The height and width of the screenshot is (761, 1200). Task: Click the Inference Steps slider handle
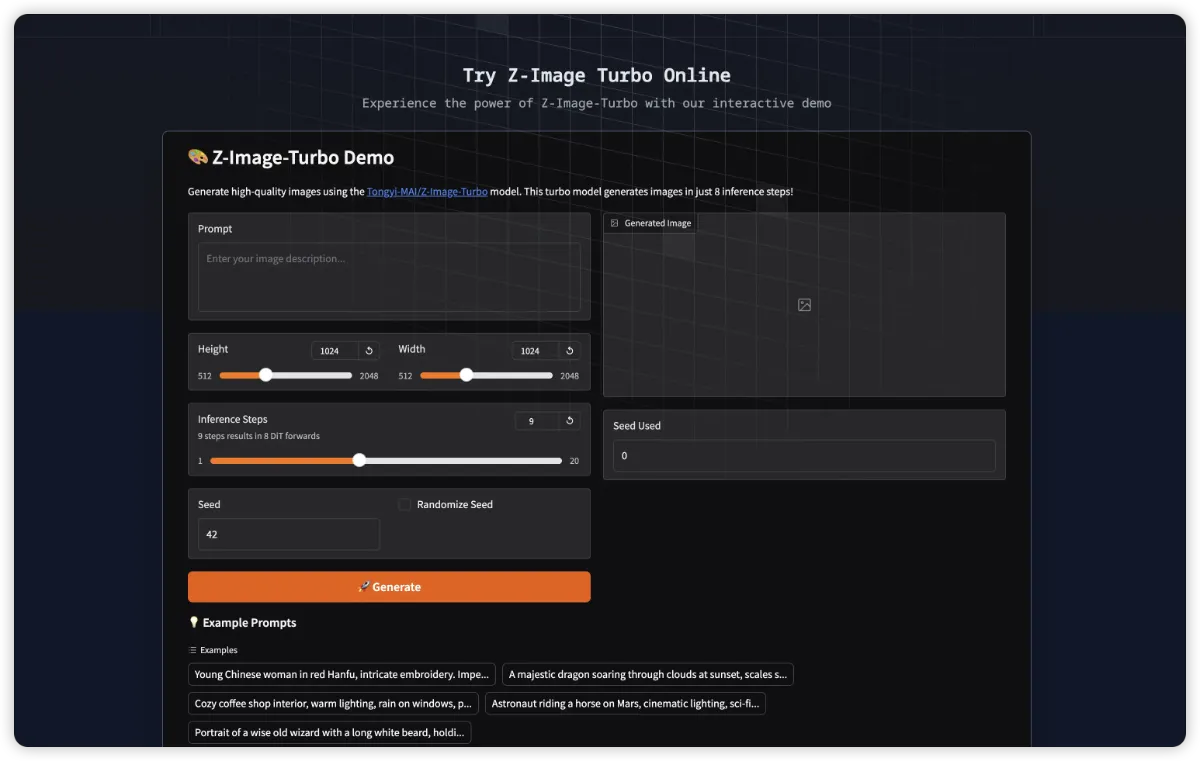[x=359, y=461]
